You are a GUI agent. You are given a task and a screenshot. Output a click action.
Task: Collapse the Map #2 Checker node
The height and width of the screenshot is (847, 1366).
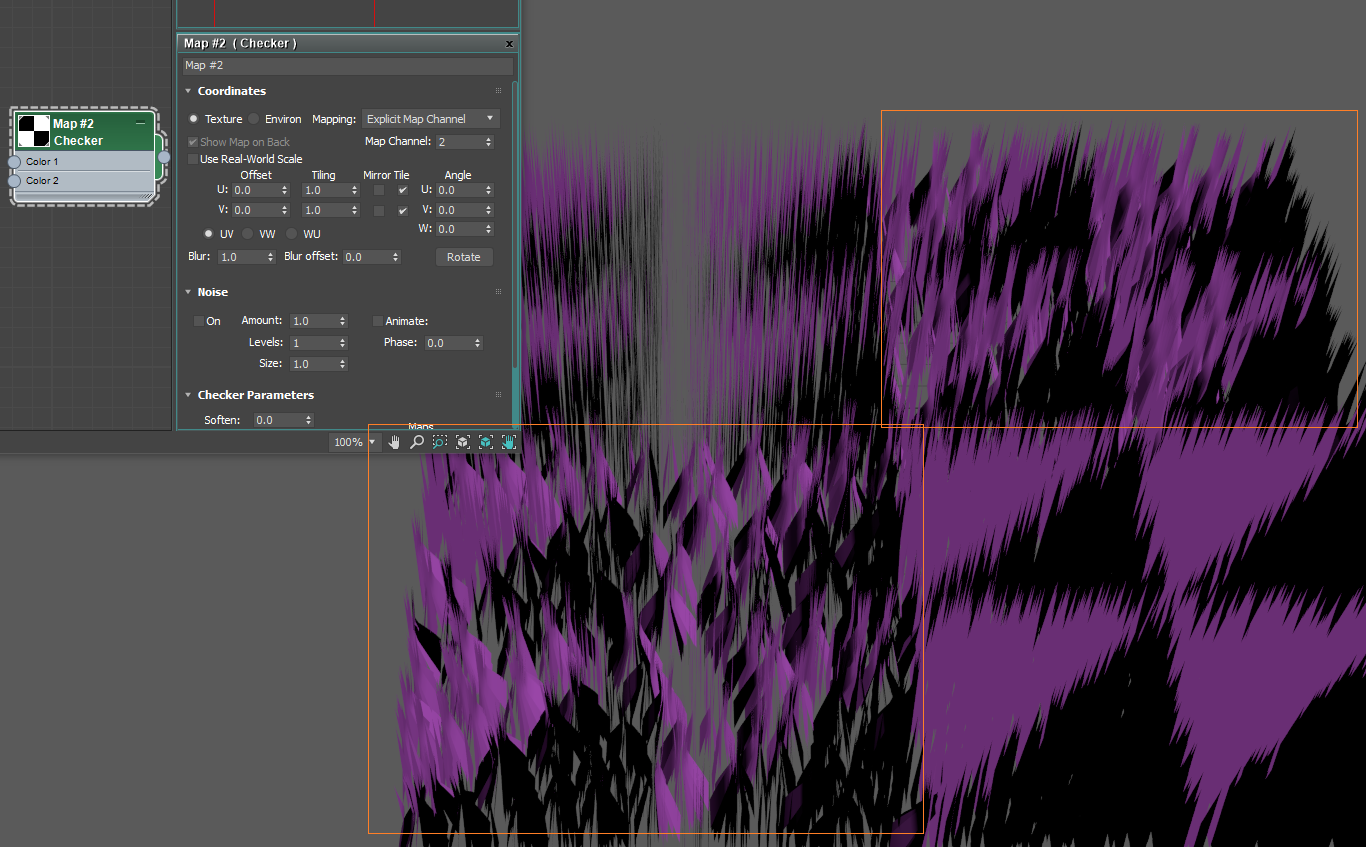pyautogui.click(x=141, y=123)
